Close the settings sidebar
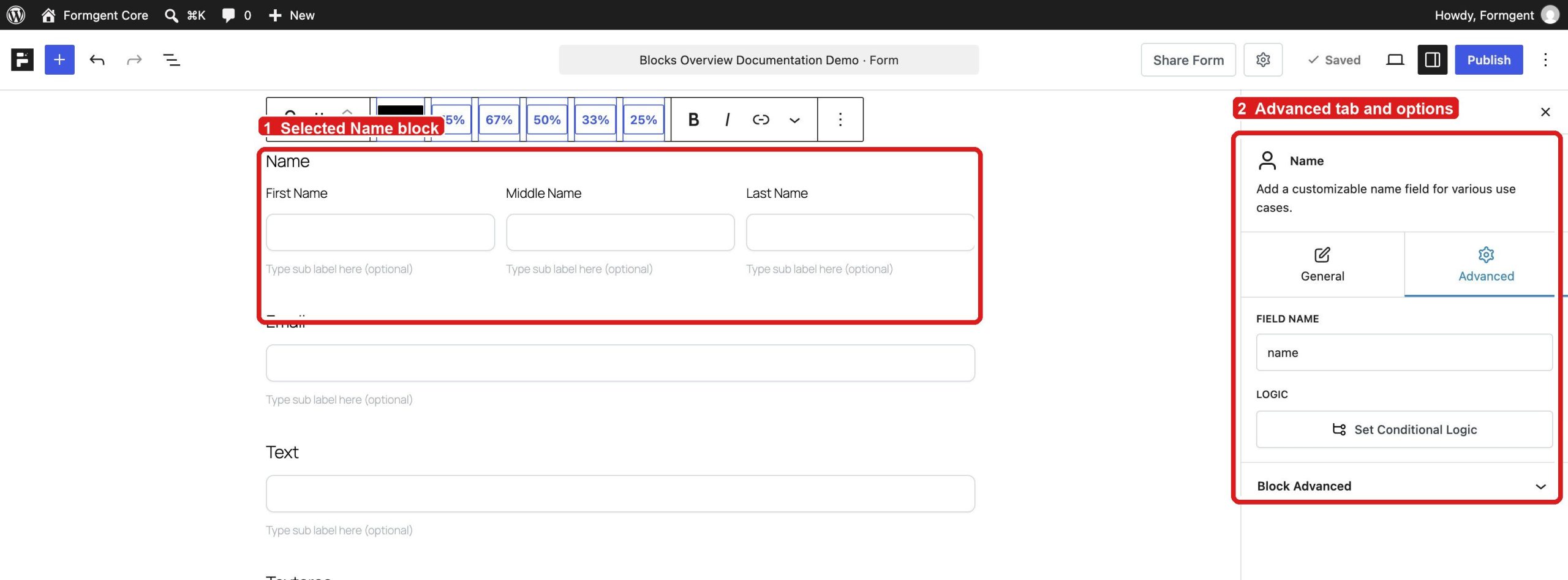The height and width of the screenshot is (580, 1568). pyautogui.click(x=1545, y=112)
